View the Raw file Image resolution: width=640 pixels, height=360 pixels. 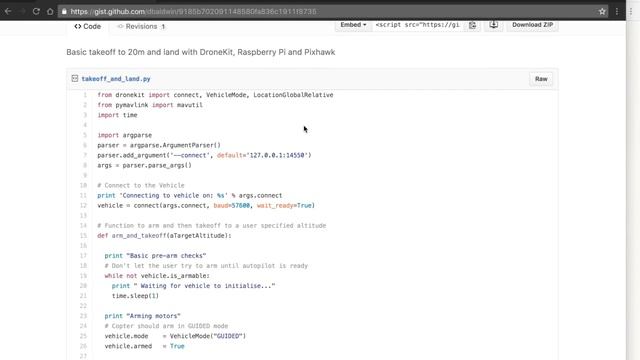point(541,79)
